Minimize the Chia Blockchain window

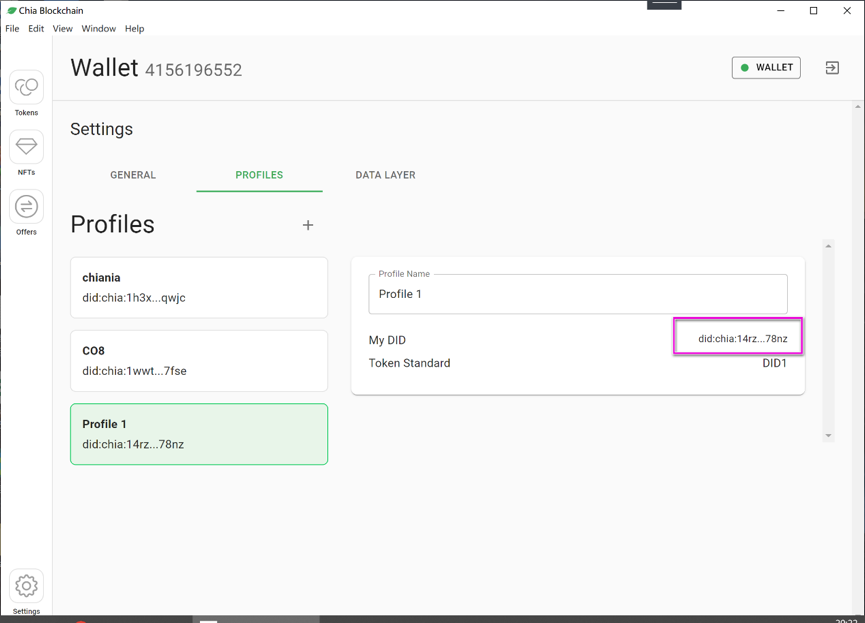[x=781, y=10]
